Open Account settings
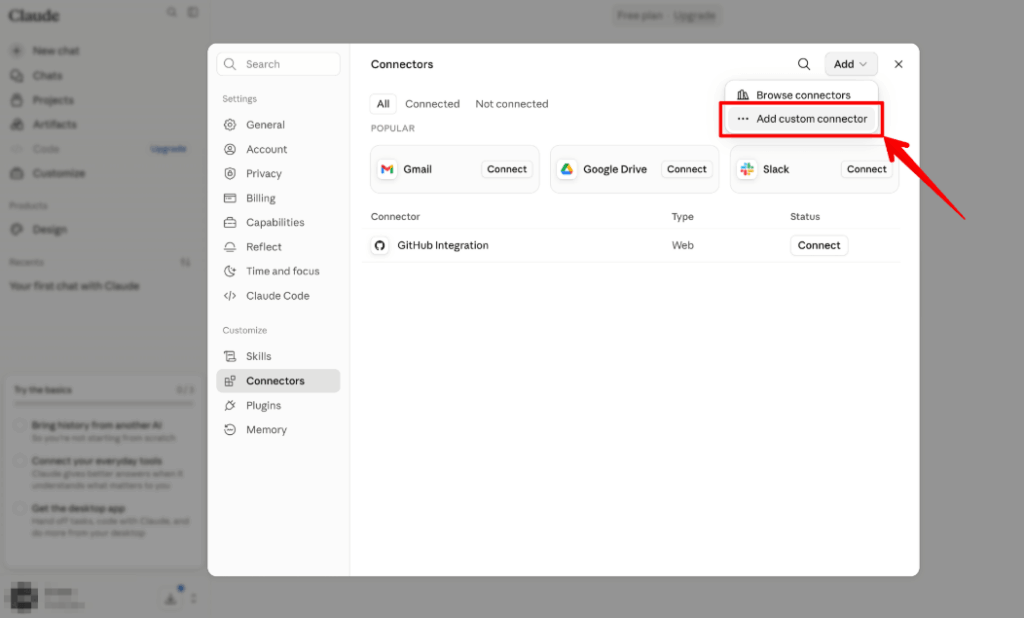 pos(278,150)
